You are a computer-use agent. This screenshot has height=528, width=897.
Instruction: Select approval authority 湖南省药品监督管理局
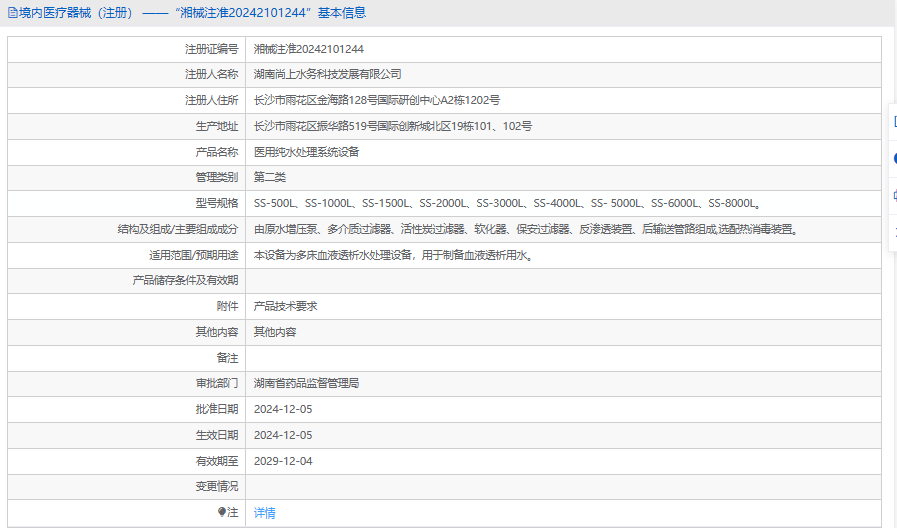[307, 383]
